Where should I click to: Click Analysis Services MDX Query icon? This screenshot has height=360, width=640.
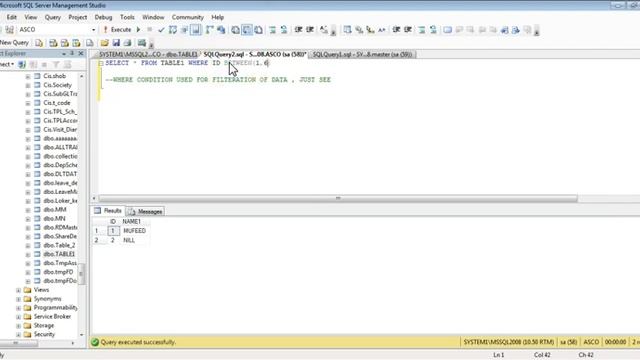(x=53, y=42)
